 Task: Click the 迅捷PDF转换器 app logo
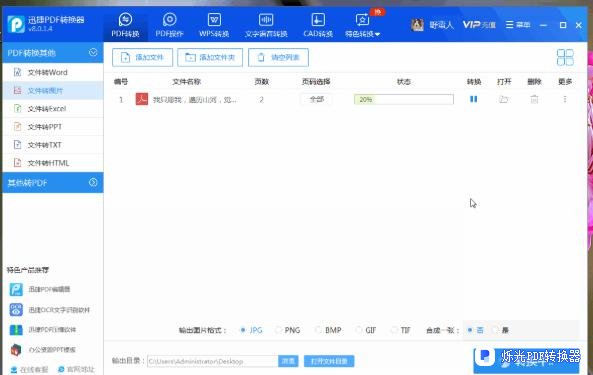[x=16, y=24]
